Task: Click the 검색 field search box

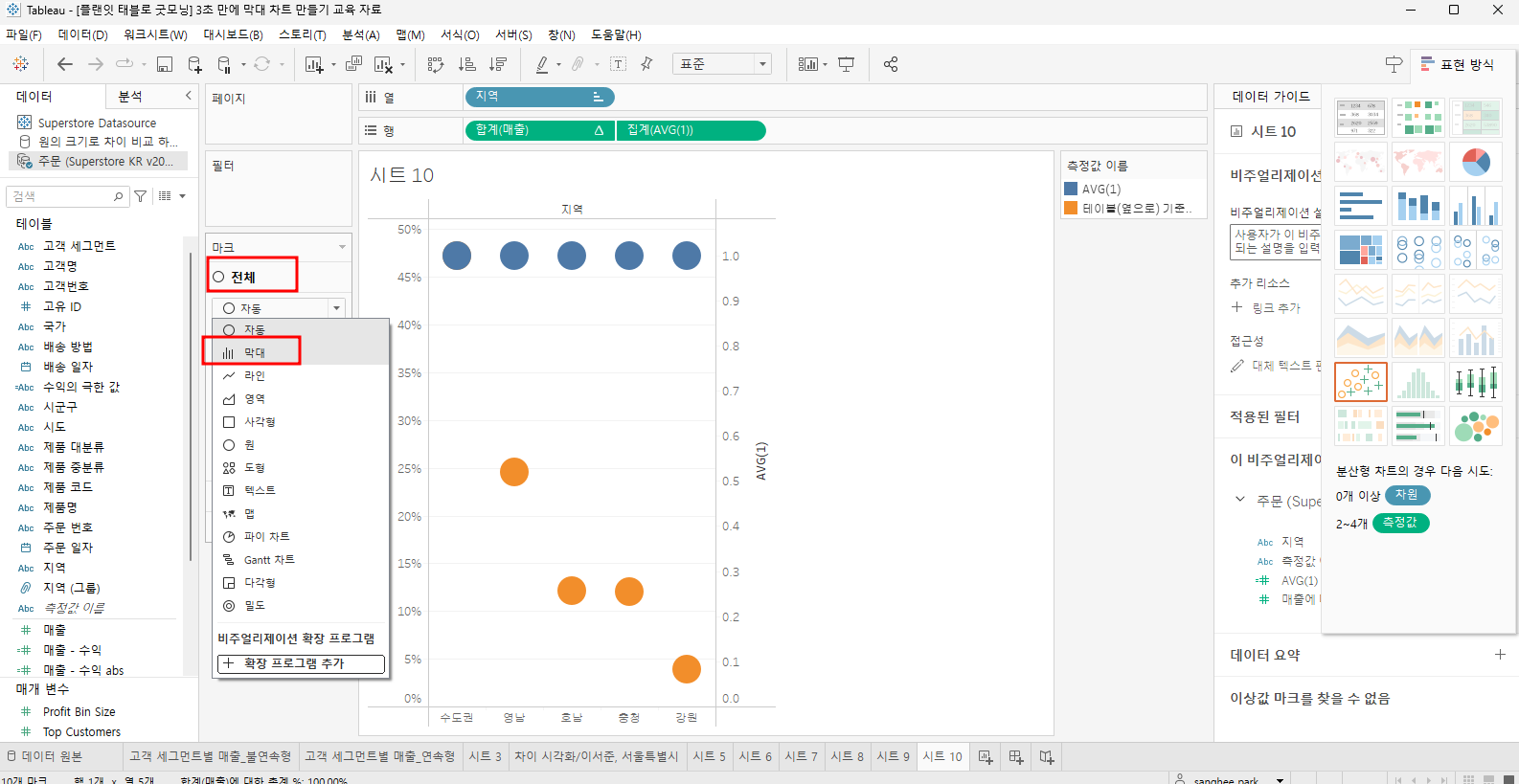Action: coord(67,196)
